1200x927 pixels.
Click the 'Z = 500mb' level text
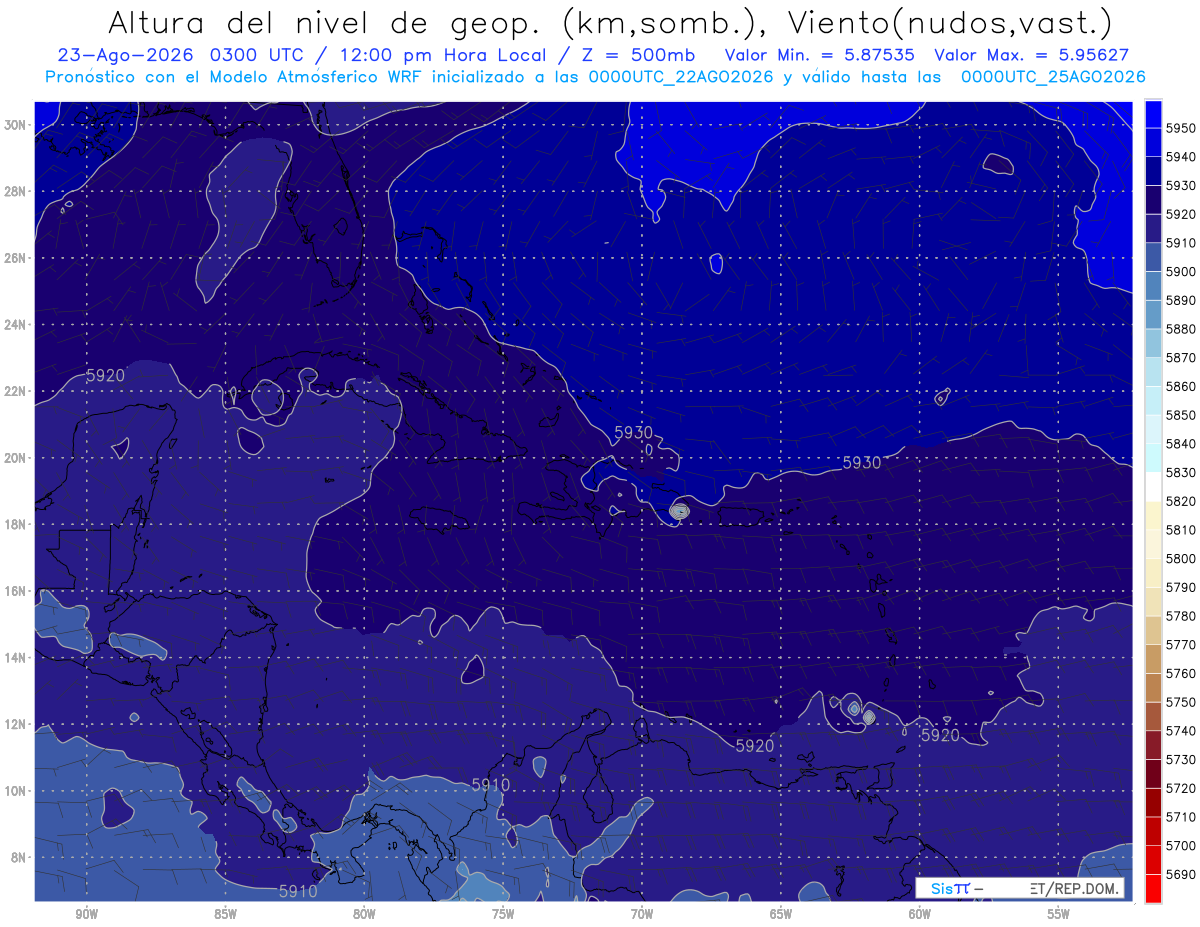[639, 55]
